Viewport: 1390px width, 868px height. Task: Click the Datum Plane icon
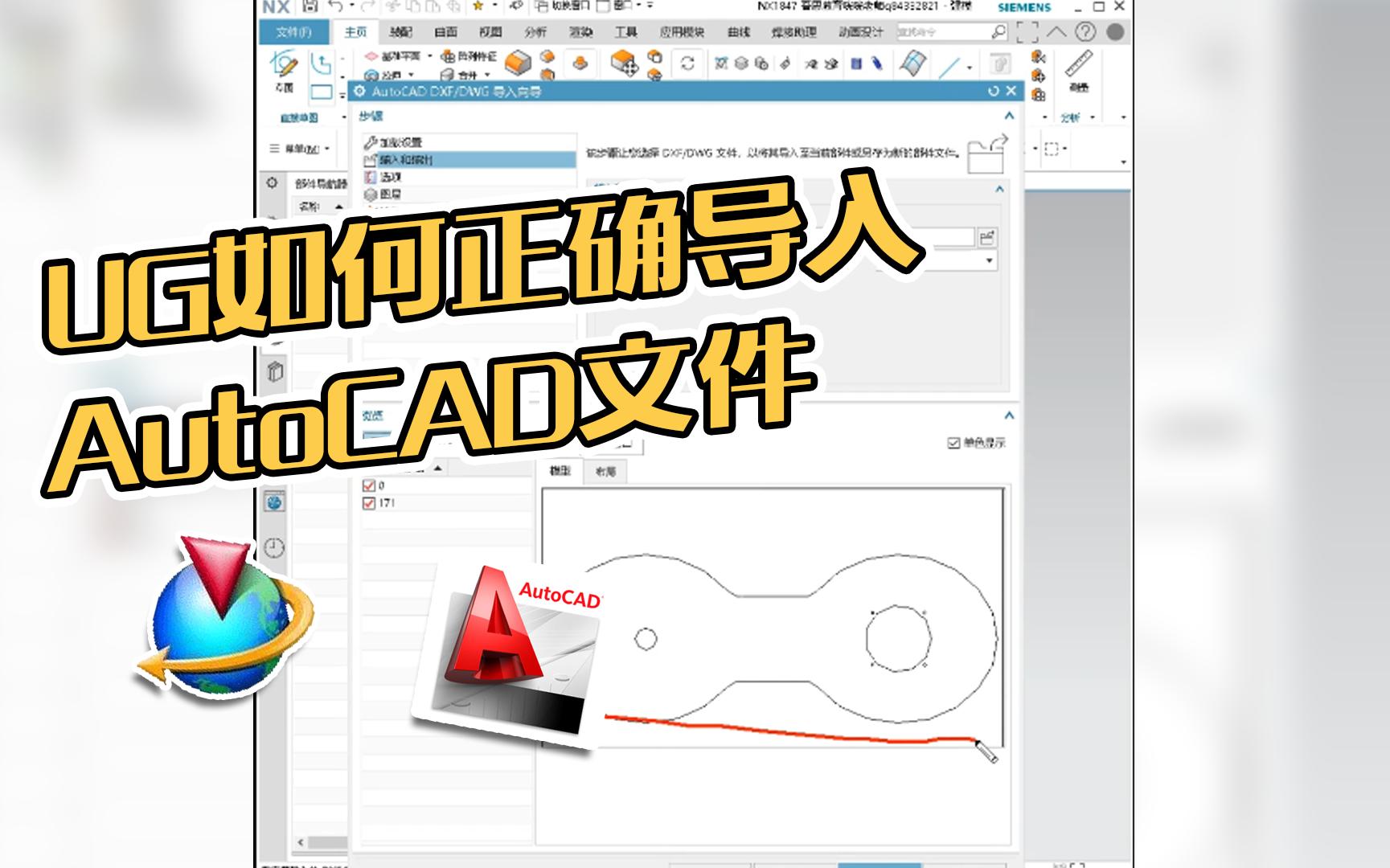click(371, 56)
